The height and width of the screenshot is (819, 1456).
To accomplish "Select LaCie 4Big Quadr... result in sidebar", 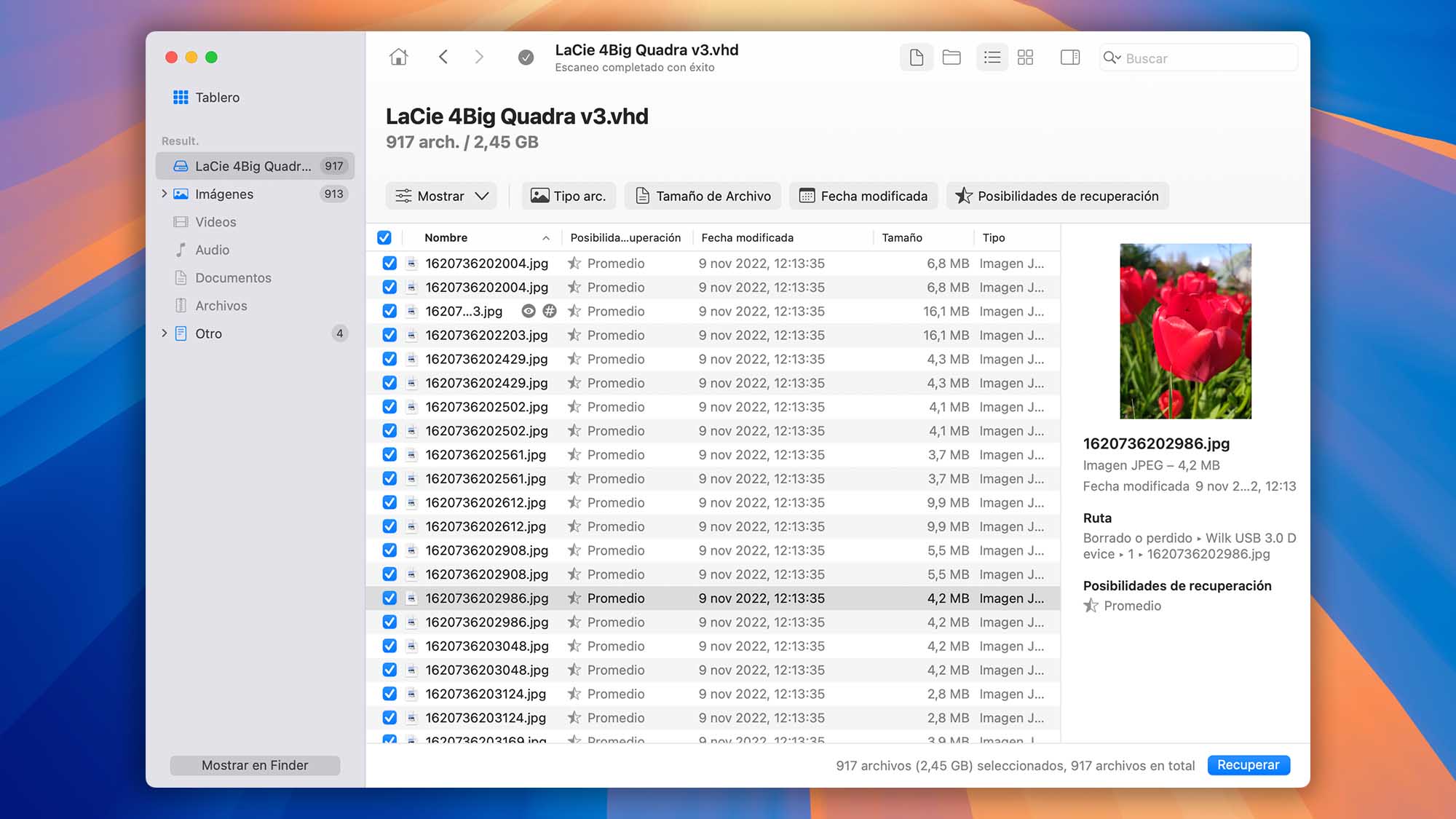I will pyautogui.click(x=255, y=166).
